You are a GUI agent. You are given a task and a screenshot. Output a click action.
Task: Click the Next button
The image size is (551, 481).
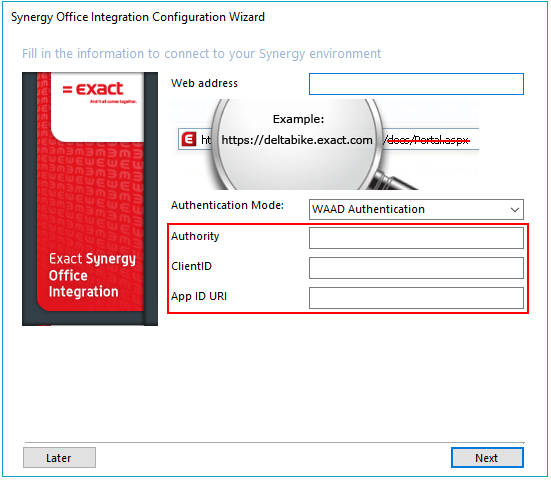pyautogui.click(x=487, y=458)
